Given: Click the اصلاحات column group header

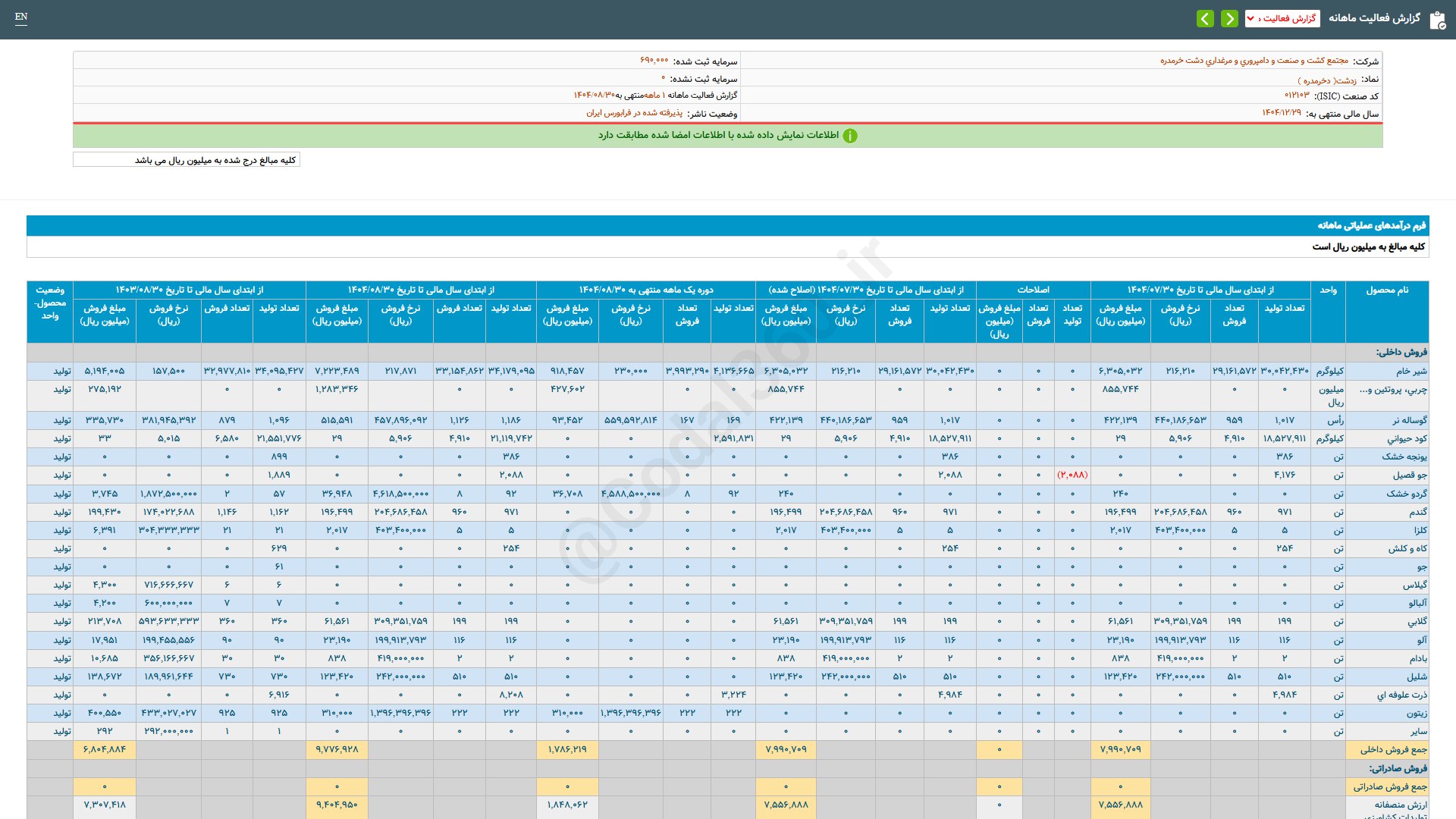Looking at the screenshot, I should [1033, 290].
